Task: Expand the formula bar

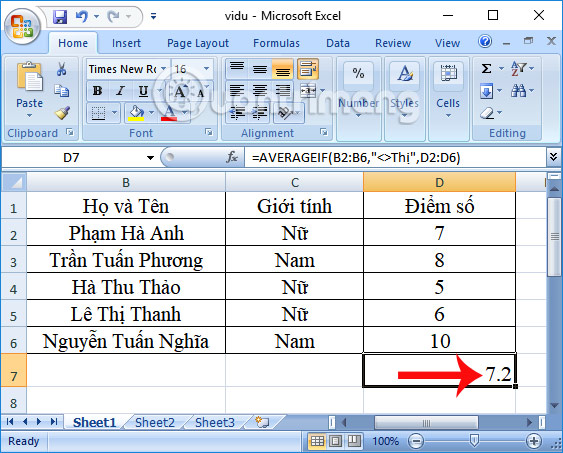Action: click(x=554, y=157)
